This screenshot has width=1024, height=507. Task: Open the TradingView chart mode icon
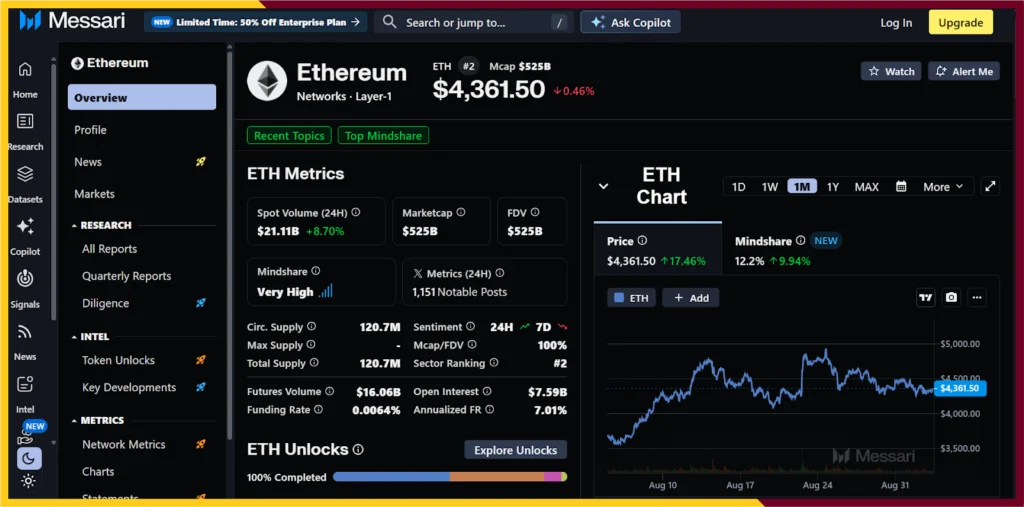(x=925, y=297)
